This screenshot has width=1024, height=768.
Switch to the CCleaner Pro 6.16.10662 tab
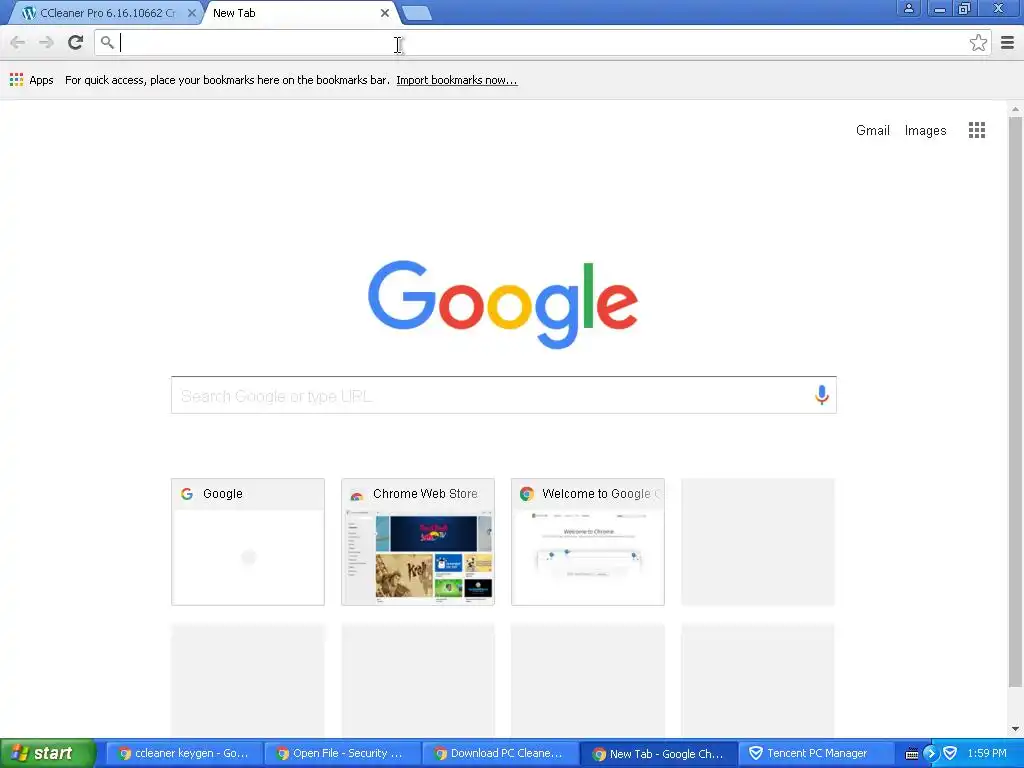coord(104,13)
